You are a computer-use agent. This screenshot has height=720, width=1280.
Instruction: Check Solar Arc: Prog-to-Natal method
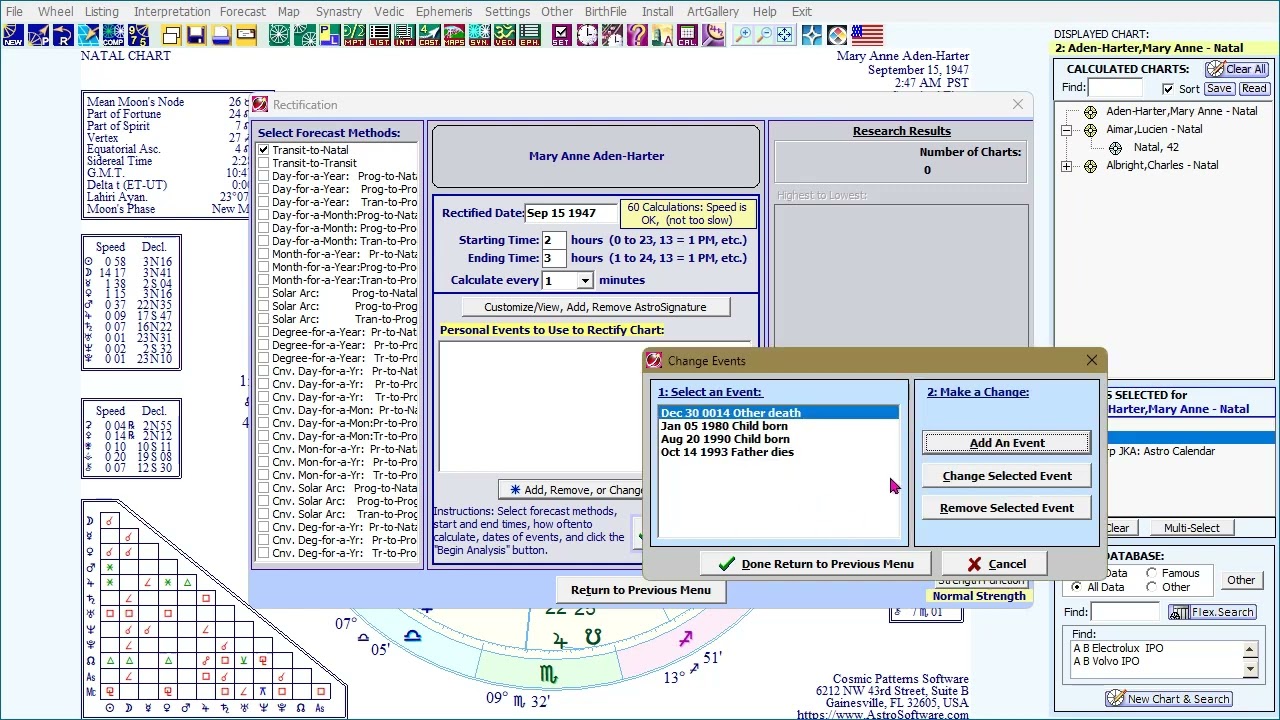pyautogui.click(x=264, y=293)
